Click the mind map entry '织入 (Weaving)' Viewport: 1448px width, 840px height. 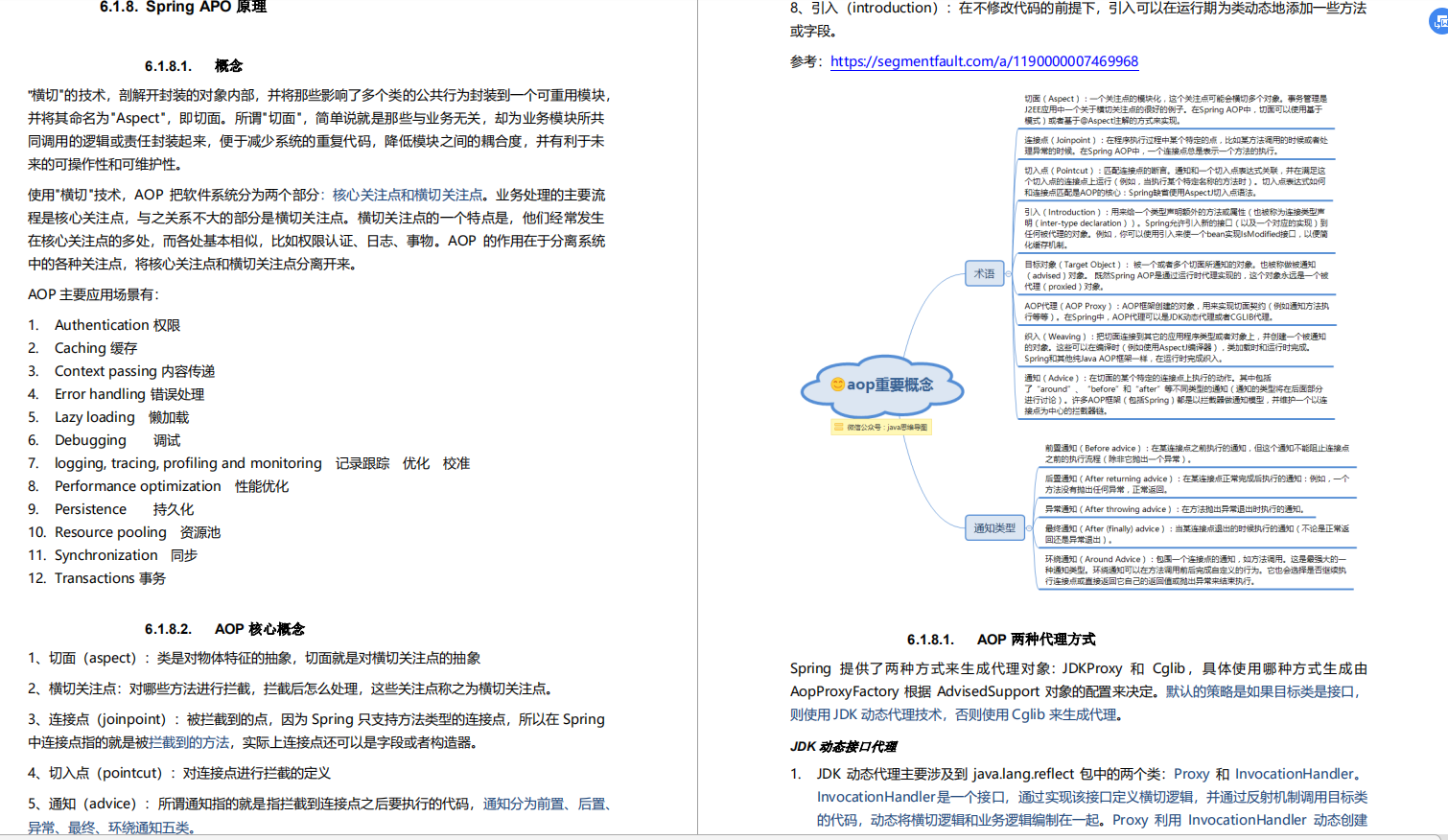pyautogui.click(x=1176, y=347)
